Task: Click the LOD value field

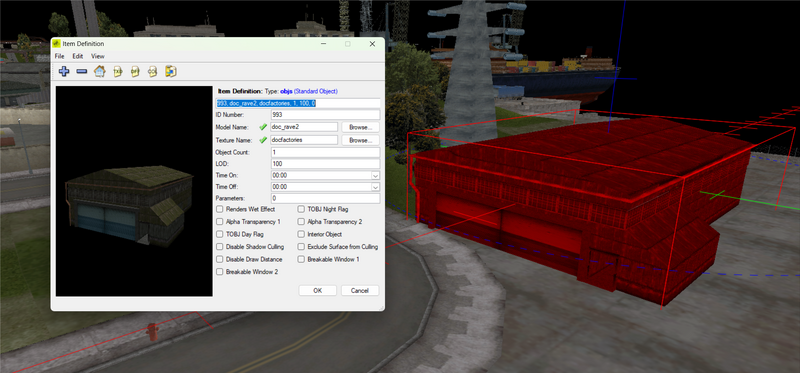Action: click(x=325, y=164)
